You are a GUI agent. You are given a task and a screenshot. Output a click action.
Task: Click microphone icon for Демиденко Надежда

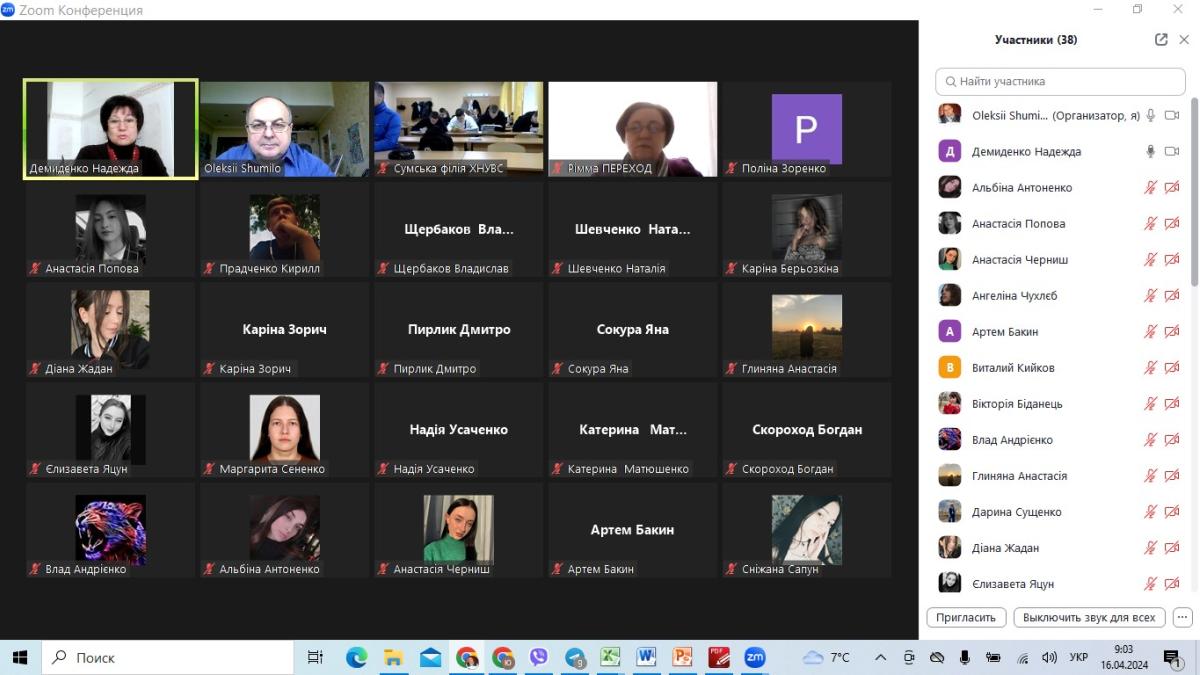pyautogui.click(x=1151, y=152)
